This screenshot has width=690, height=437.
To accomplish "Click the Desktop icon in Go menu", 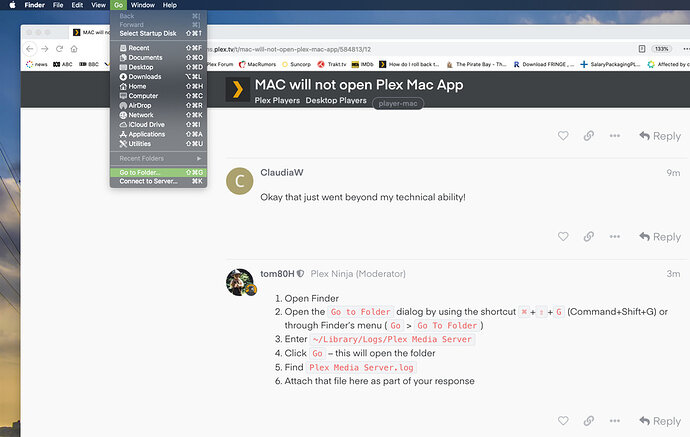I will [123, 67].
